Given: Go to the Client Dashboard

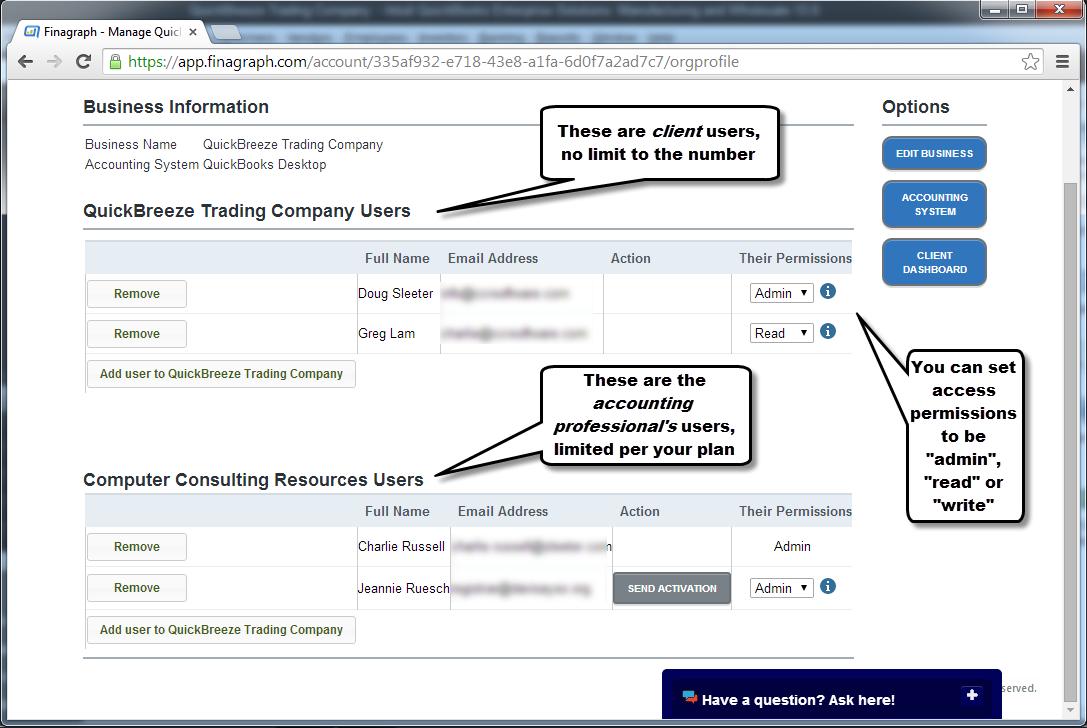Looking at the screenshot, I should 934,262.
